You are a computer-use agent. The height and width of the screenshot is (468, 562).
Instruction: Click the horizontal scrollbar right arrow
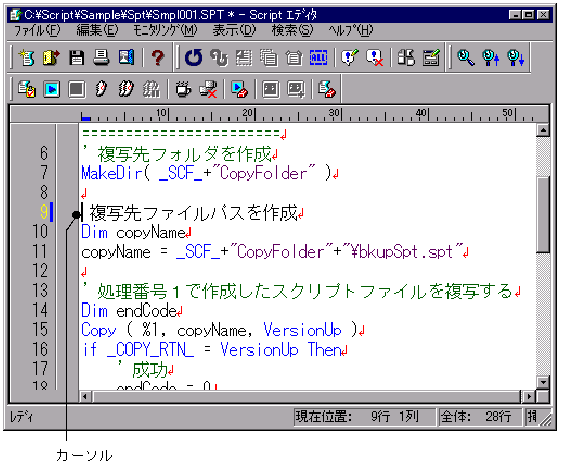[x=529, y=396]
